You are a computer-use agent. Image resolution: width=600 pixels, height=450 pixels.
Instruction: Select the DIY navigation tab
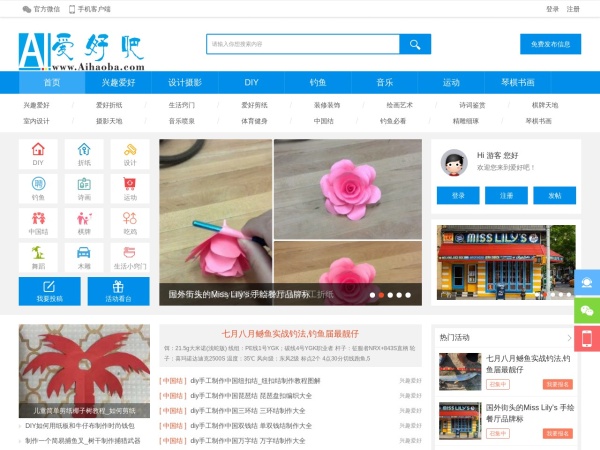coord(251,82)
